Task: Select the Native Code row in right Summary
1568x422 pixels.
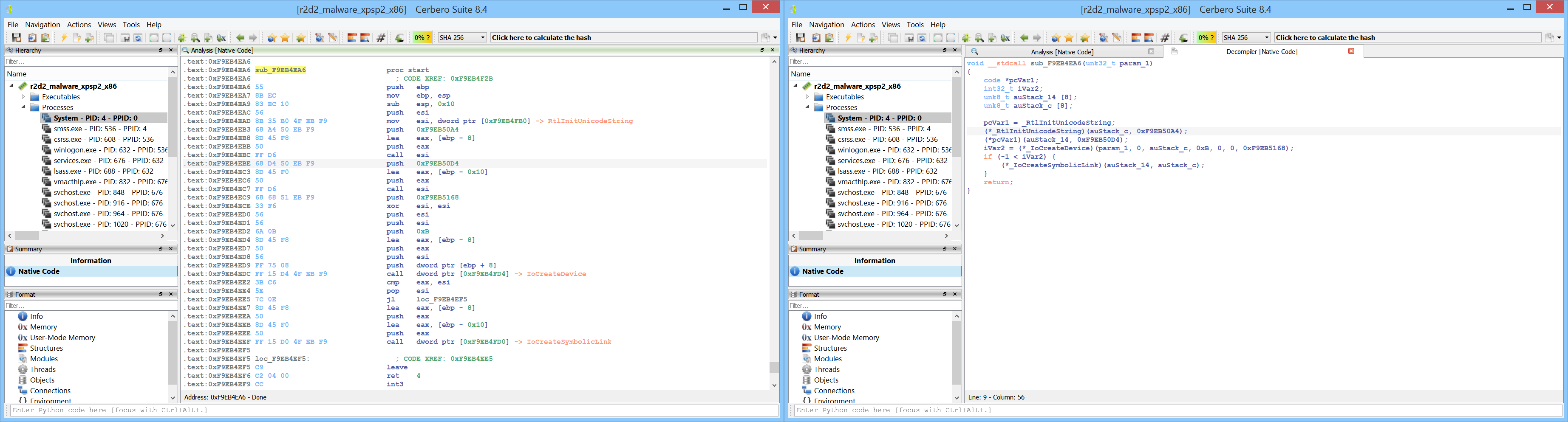Action: click(875, 271)
